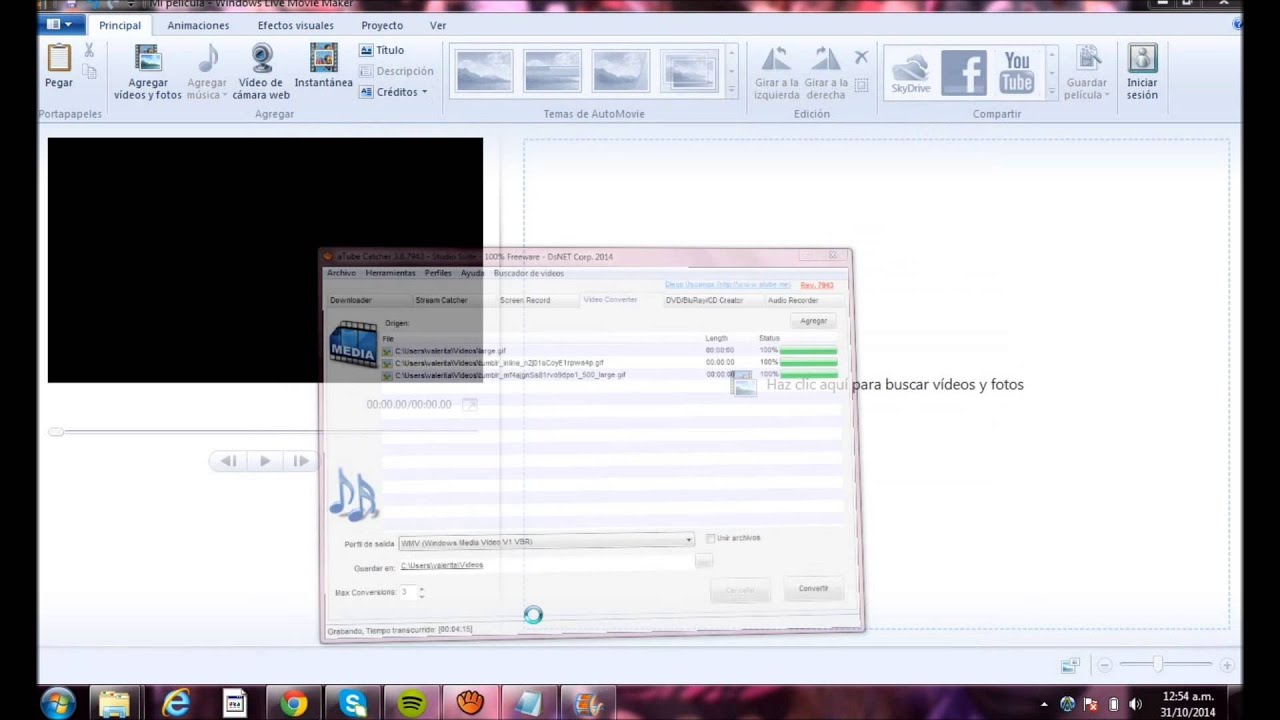The height and width of the screenshot is (720, 1280).
Task: Click the Rev. 7943 link
Action: (817, 285)
